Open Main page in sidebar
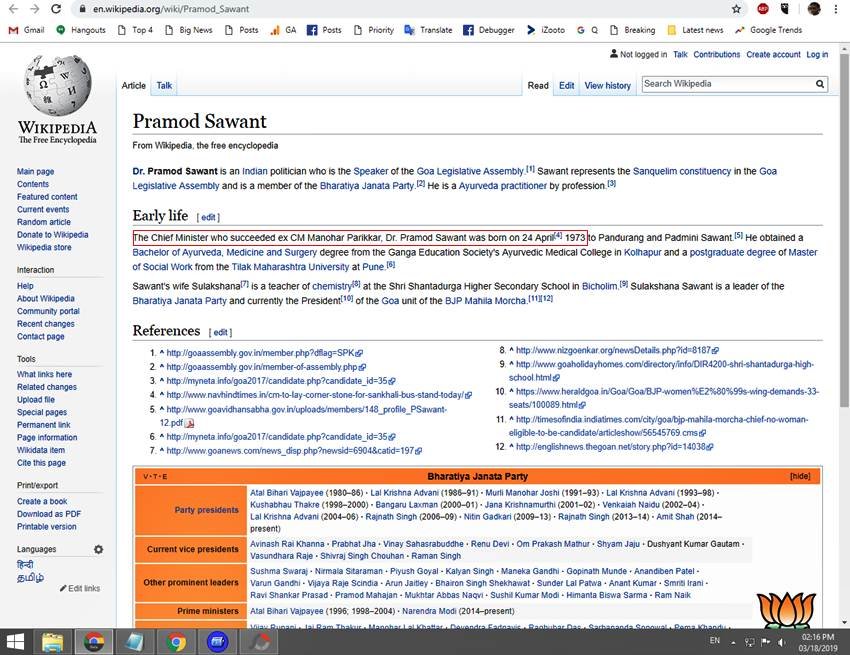 click(35, 171)
